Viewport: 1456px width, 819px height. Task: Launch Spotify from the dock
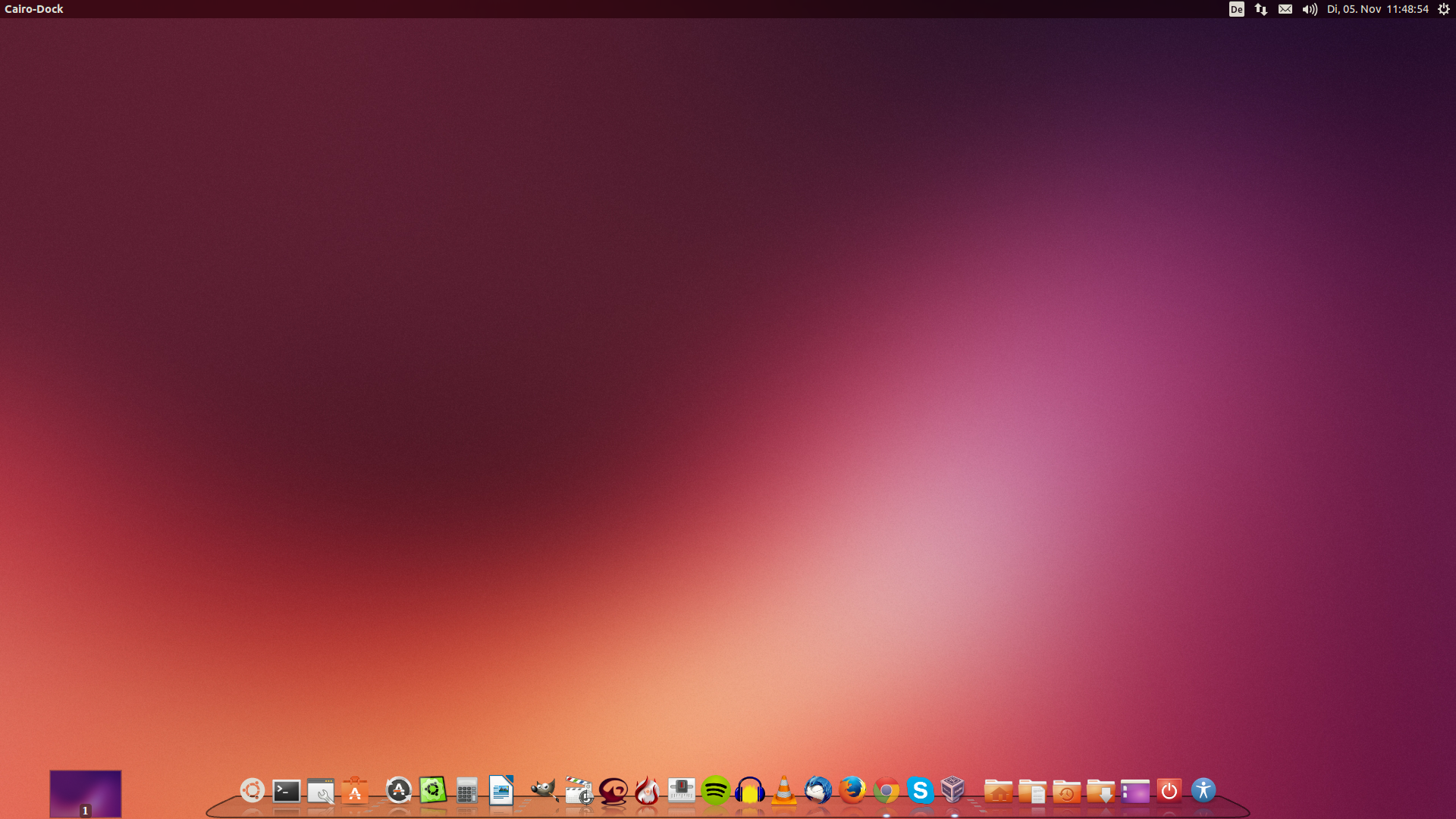(715, 791)
